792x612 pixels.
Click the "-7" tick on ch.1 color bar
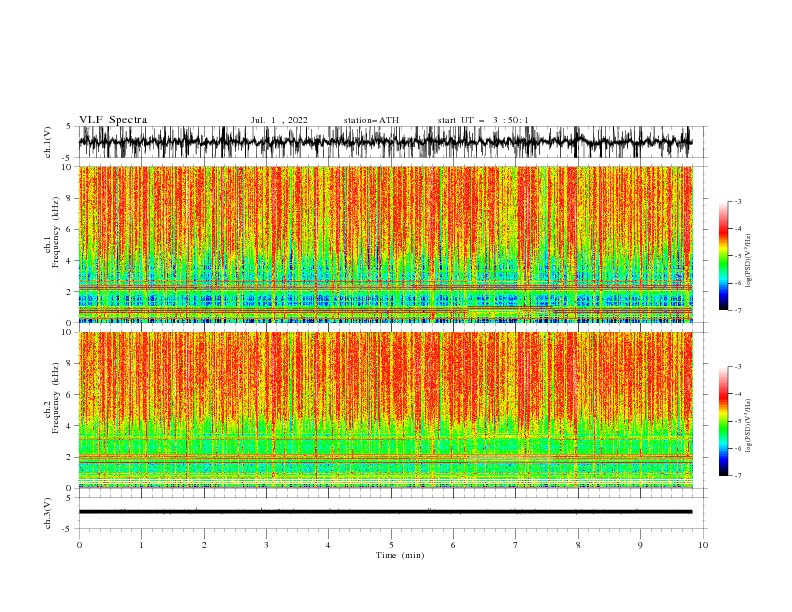pyautogui.click(x=737, y=310)
